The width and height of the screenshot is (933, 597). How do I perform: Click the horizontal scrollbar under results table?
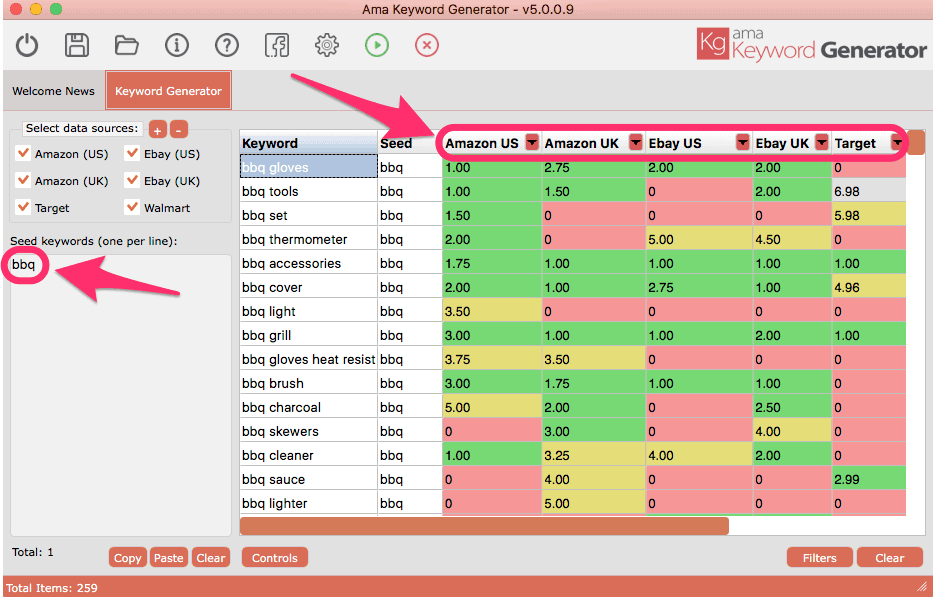tap(484, 526)
